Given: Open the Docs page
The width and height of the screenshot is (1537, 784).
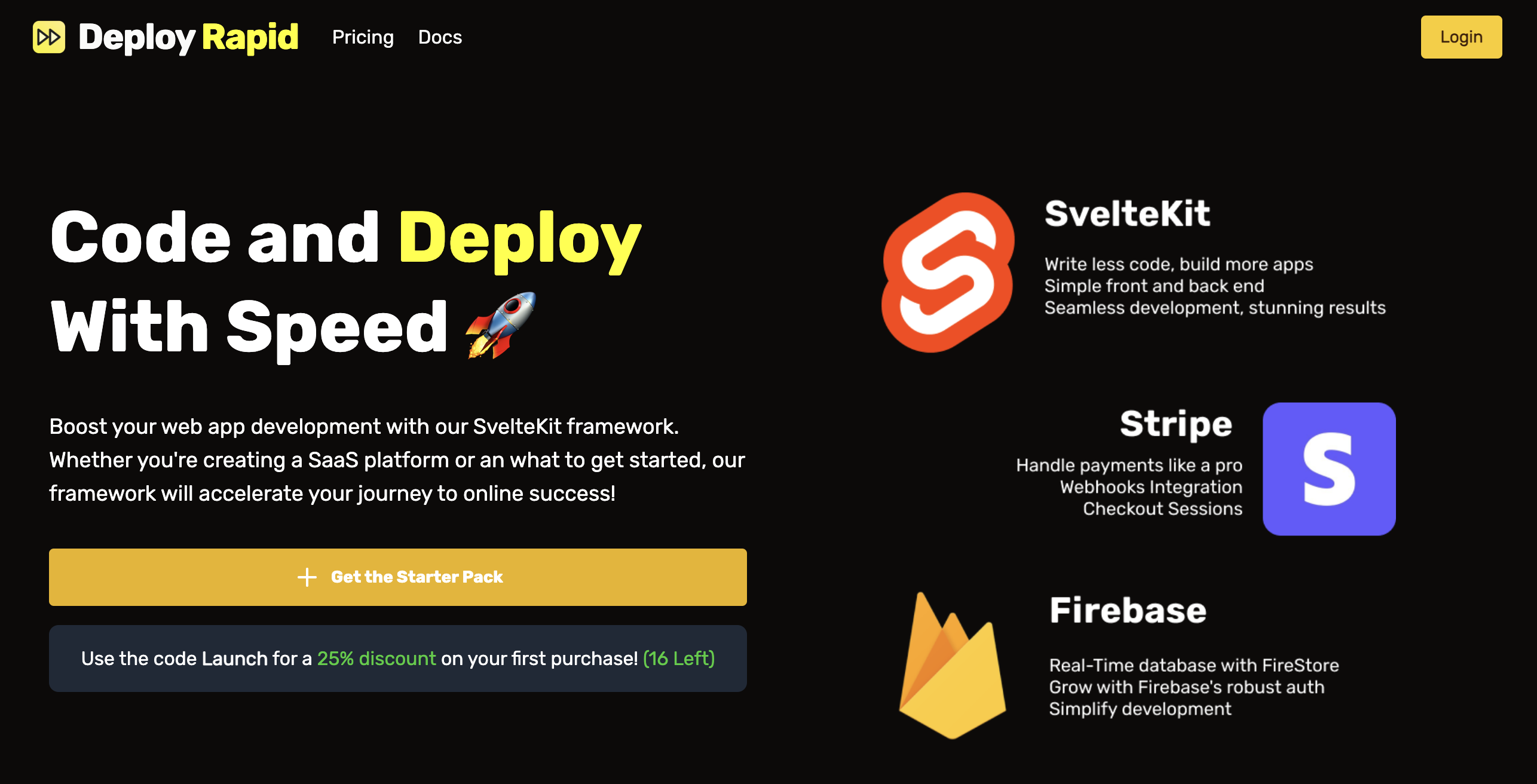Looking at the screenshot, I should (440, 37).
